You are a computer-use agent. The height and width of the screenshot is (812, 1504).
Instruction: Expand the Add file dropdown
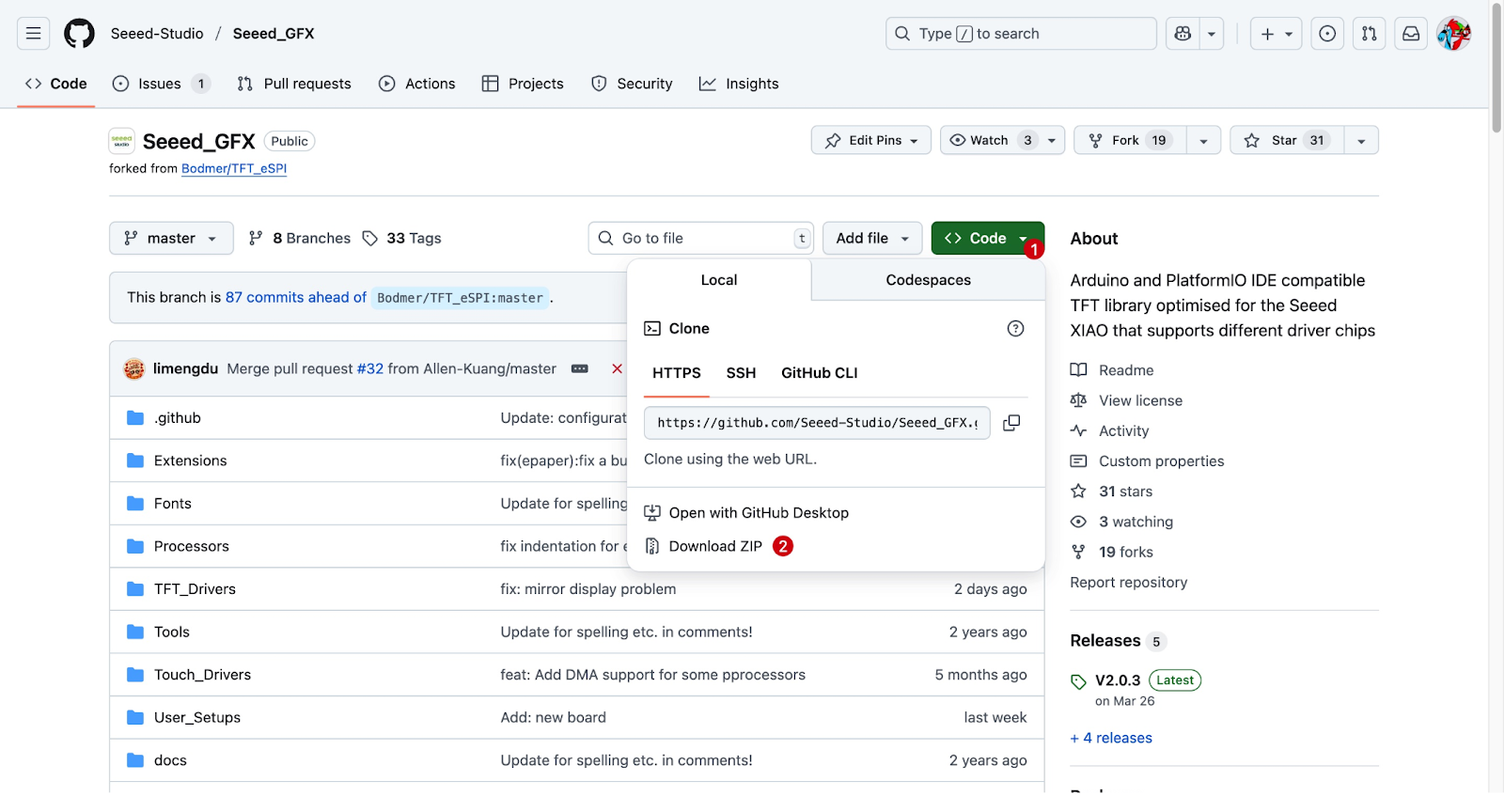[x=872, y=239]
